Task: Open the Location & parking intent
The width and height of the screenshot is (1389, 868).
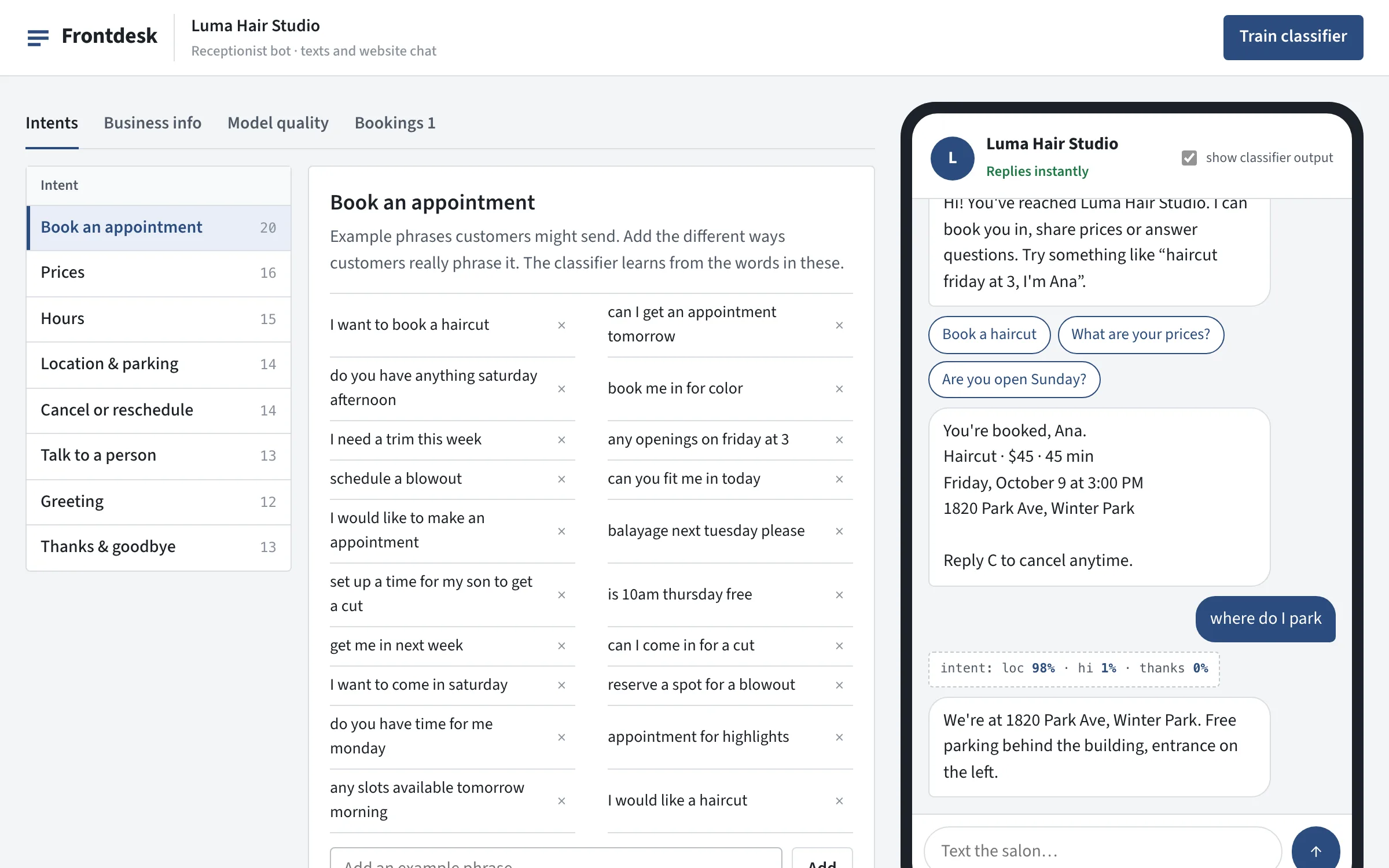Action: [x=159, y=365]
